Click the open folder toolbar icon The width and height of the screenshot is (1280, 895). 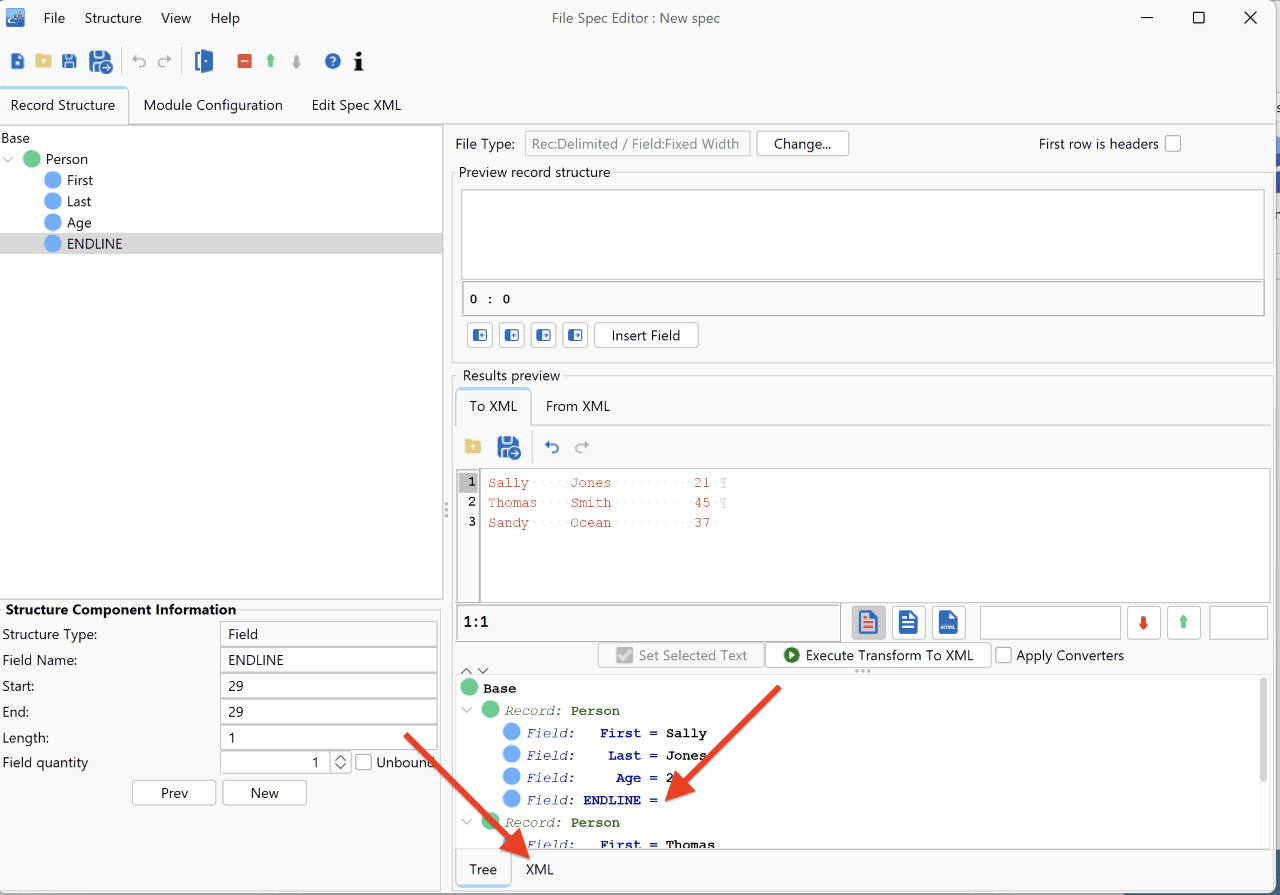point(43,62)
